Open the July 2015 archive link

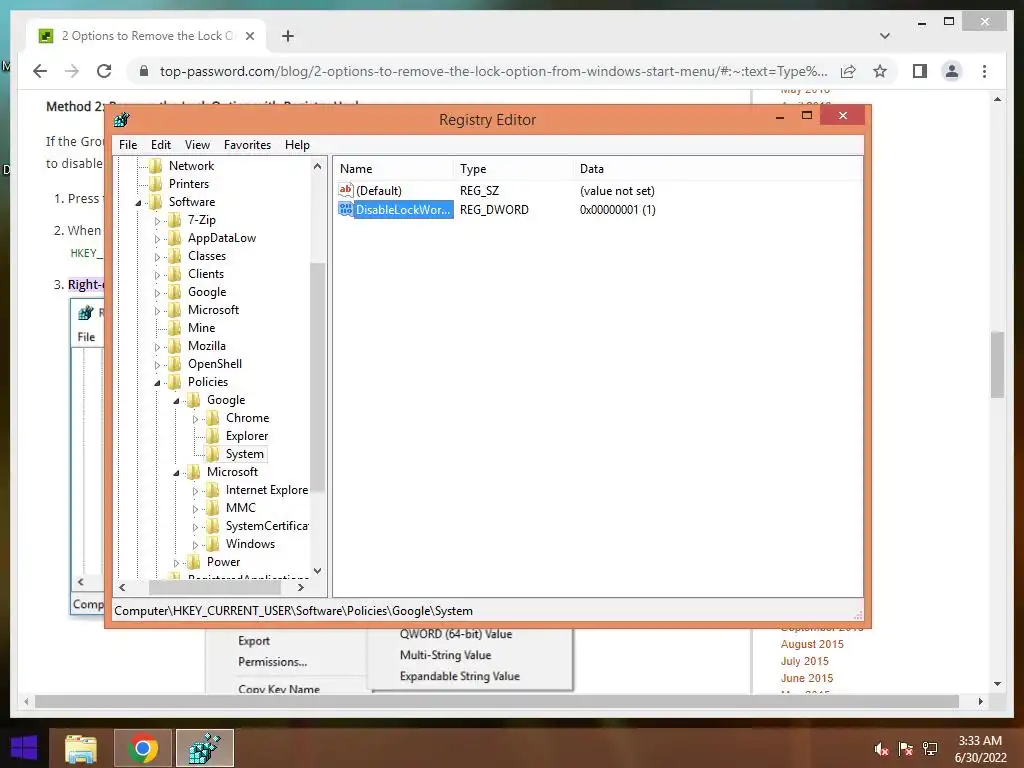click(805, 661)
